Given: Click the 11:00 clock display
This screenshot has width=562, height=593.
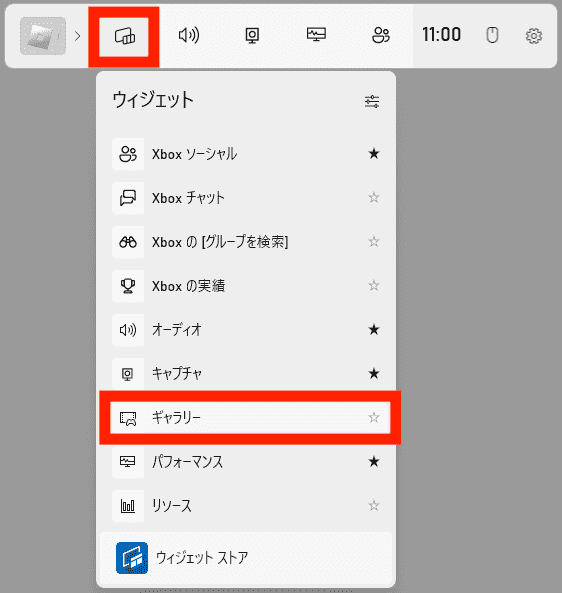Looking at the screenshot, I should pos(441,35).
